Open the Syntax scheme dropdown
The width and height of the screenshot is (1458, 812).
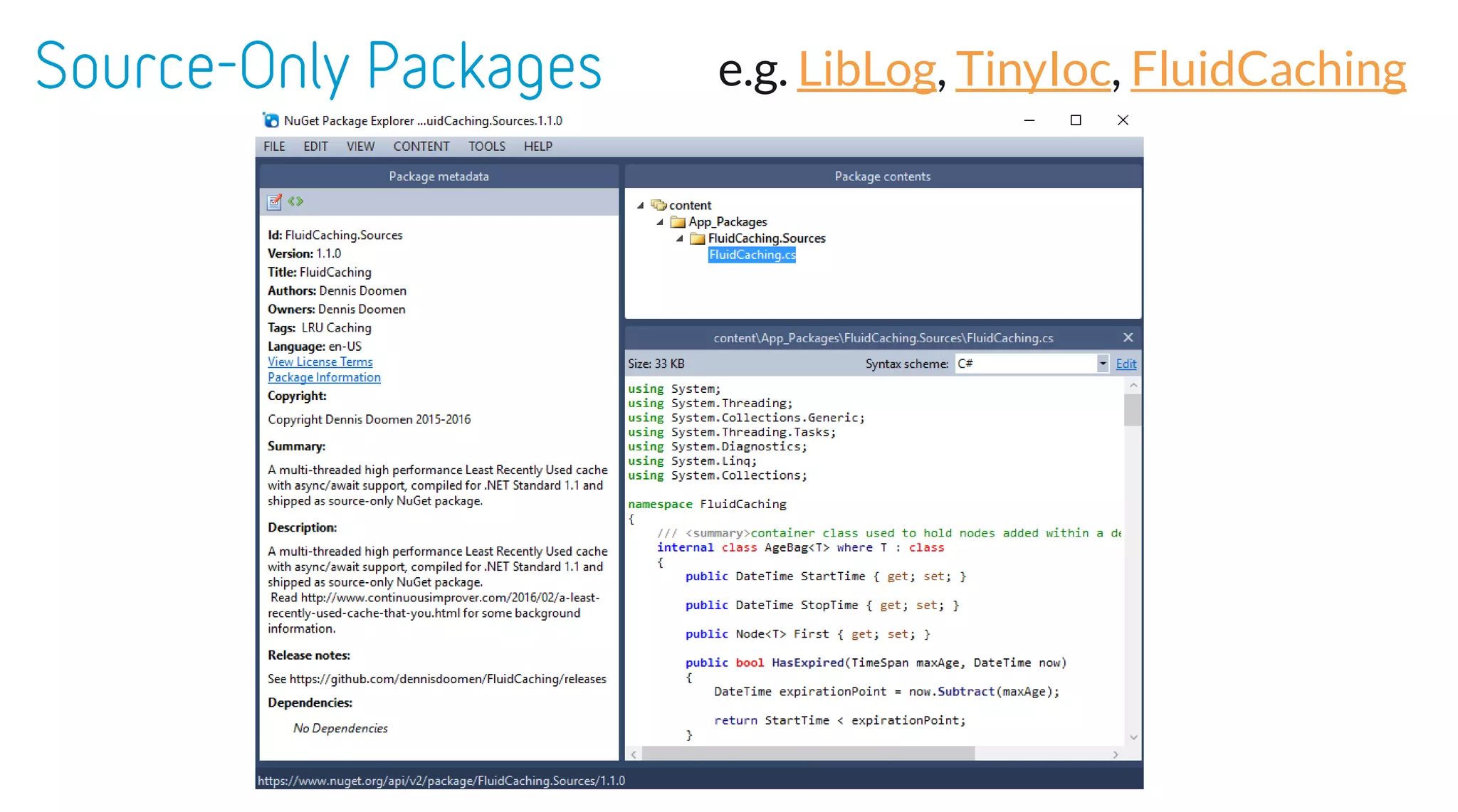pyautogui.click(x=1102, y=364)
